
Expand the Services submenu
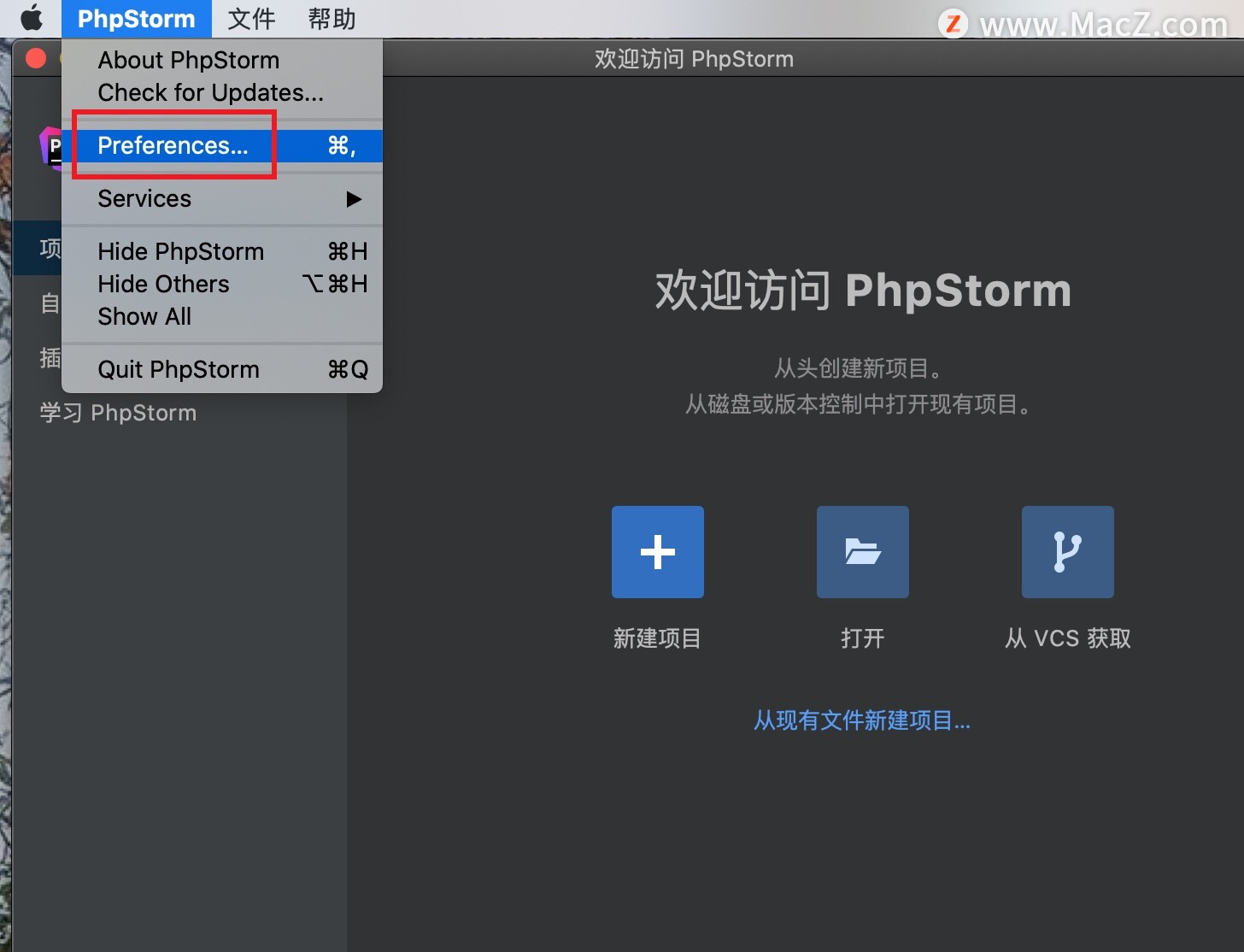(x=222, y=198)
